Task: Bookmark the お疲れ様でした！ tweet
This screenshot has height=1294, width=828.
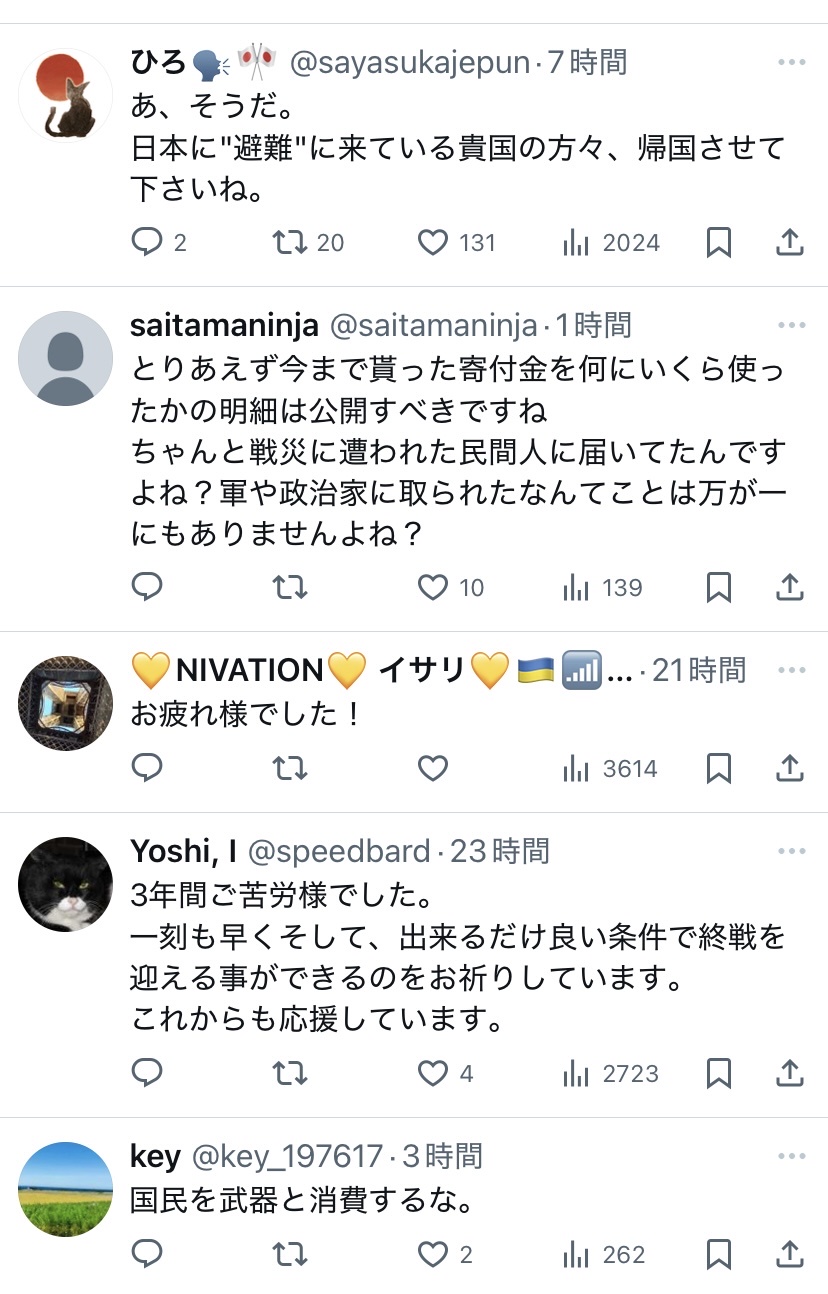Action: pos(719,768)
